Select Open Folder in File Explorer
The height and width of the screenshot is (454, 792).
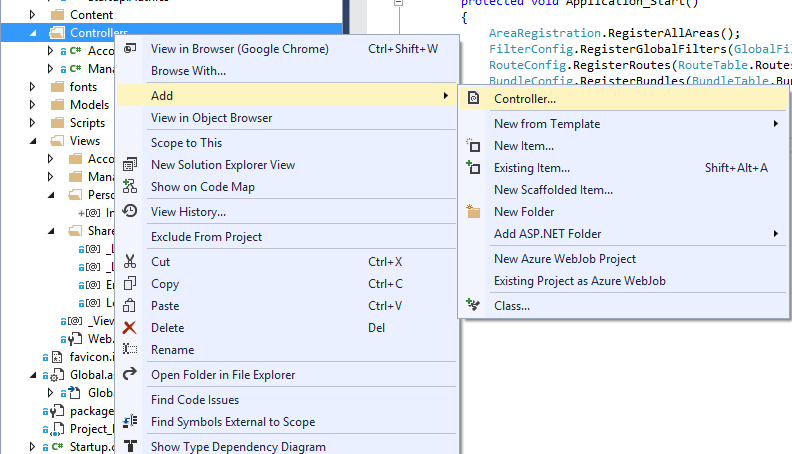coord(222,375)
